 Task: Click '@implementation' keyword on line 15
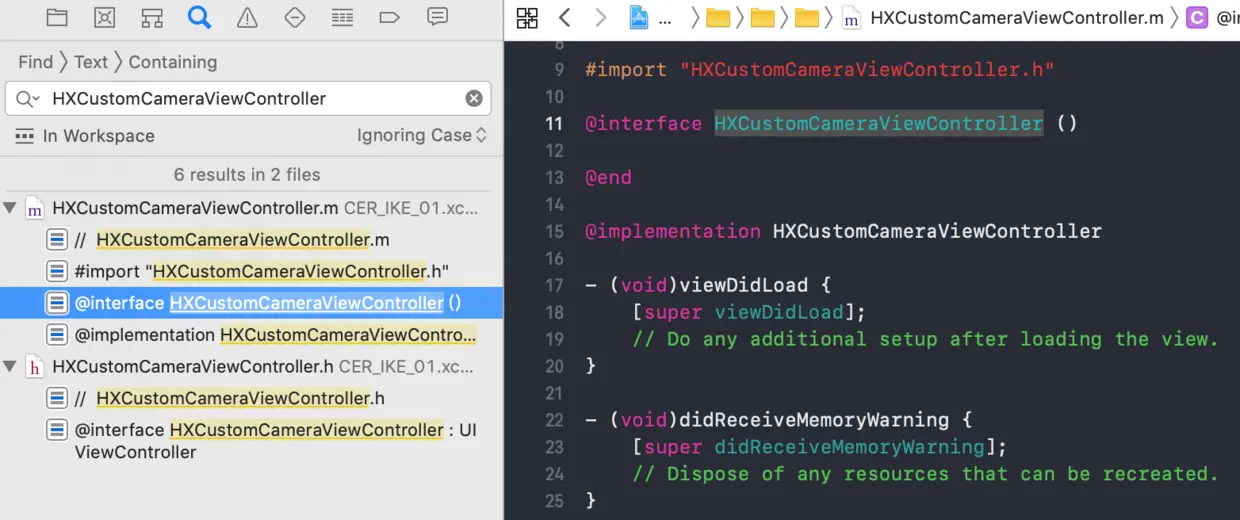tap(673, 231)
